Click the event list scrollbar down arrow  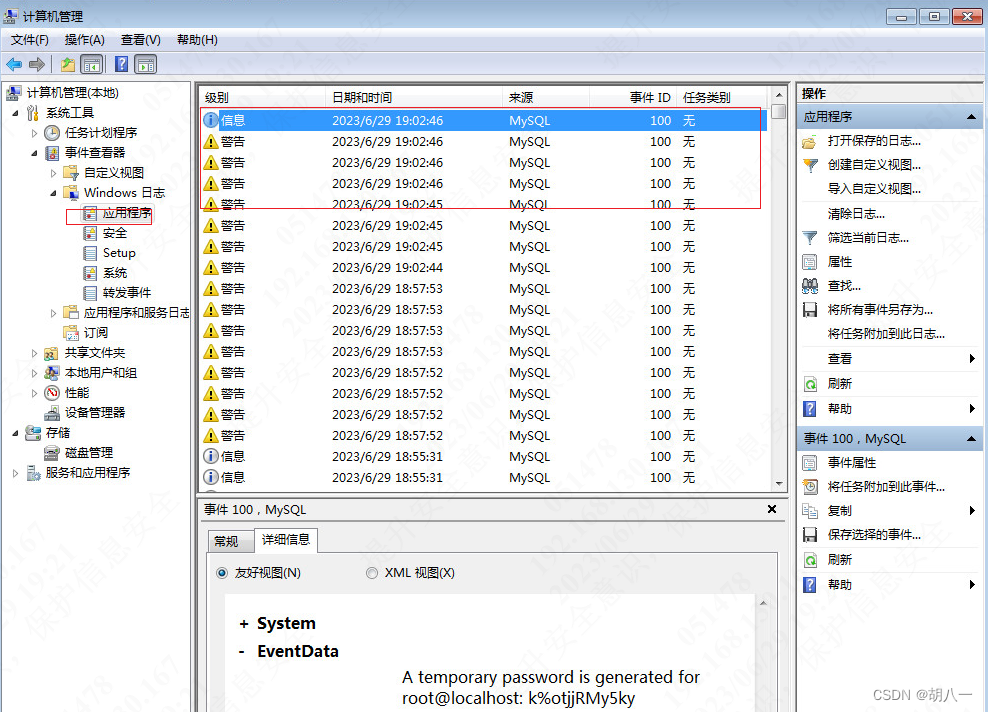tap(779, 484)
